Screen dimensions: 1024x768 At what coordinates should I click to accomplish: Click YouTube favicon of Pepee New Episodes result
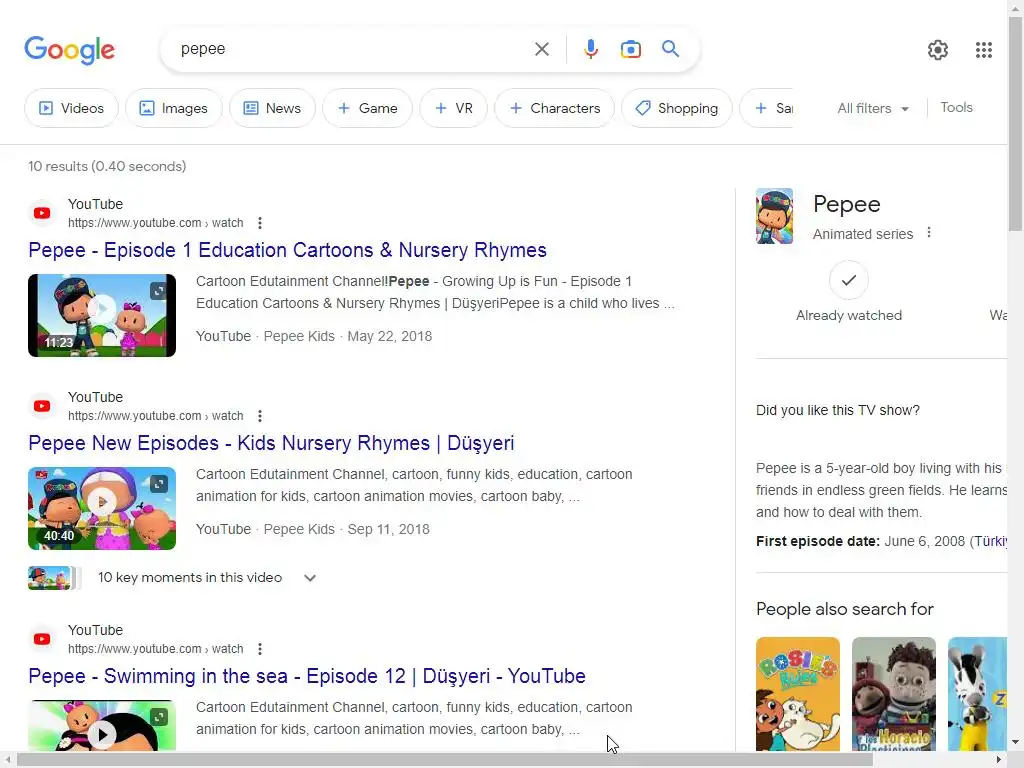pyautogui.click(x=42, y=406)
